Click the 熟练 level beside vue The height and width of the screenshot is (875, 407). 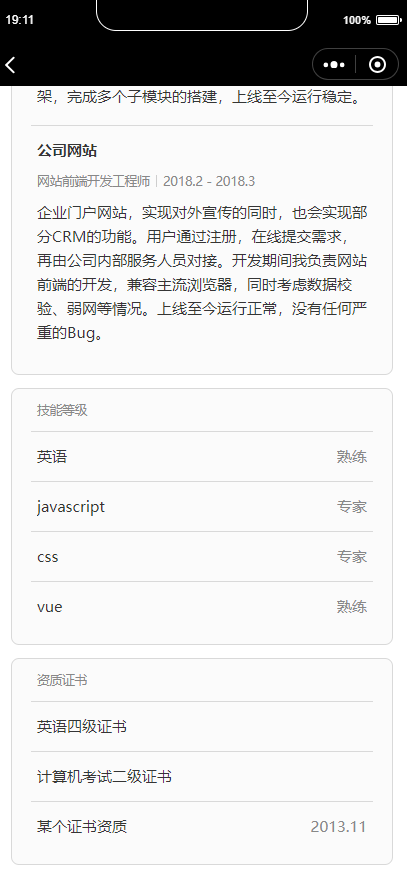(352, 607)
